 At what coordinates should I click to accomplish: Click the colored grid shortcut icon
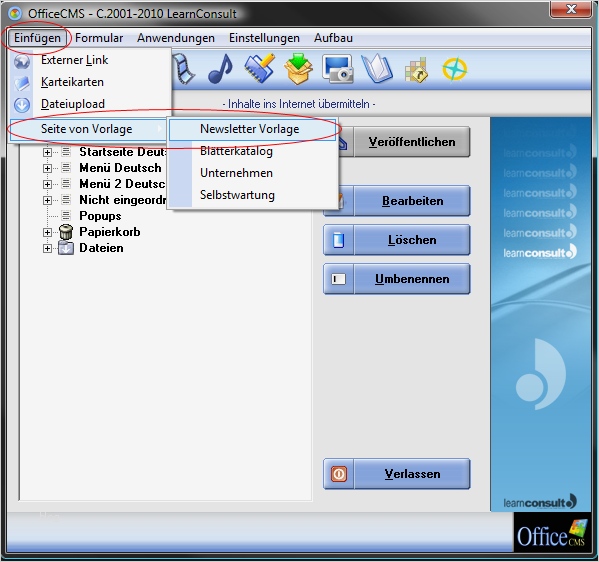tap(416, 70)
